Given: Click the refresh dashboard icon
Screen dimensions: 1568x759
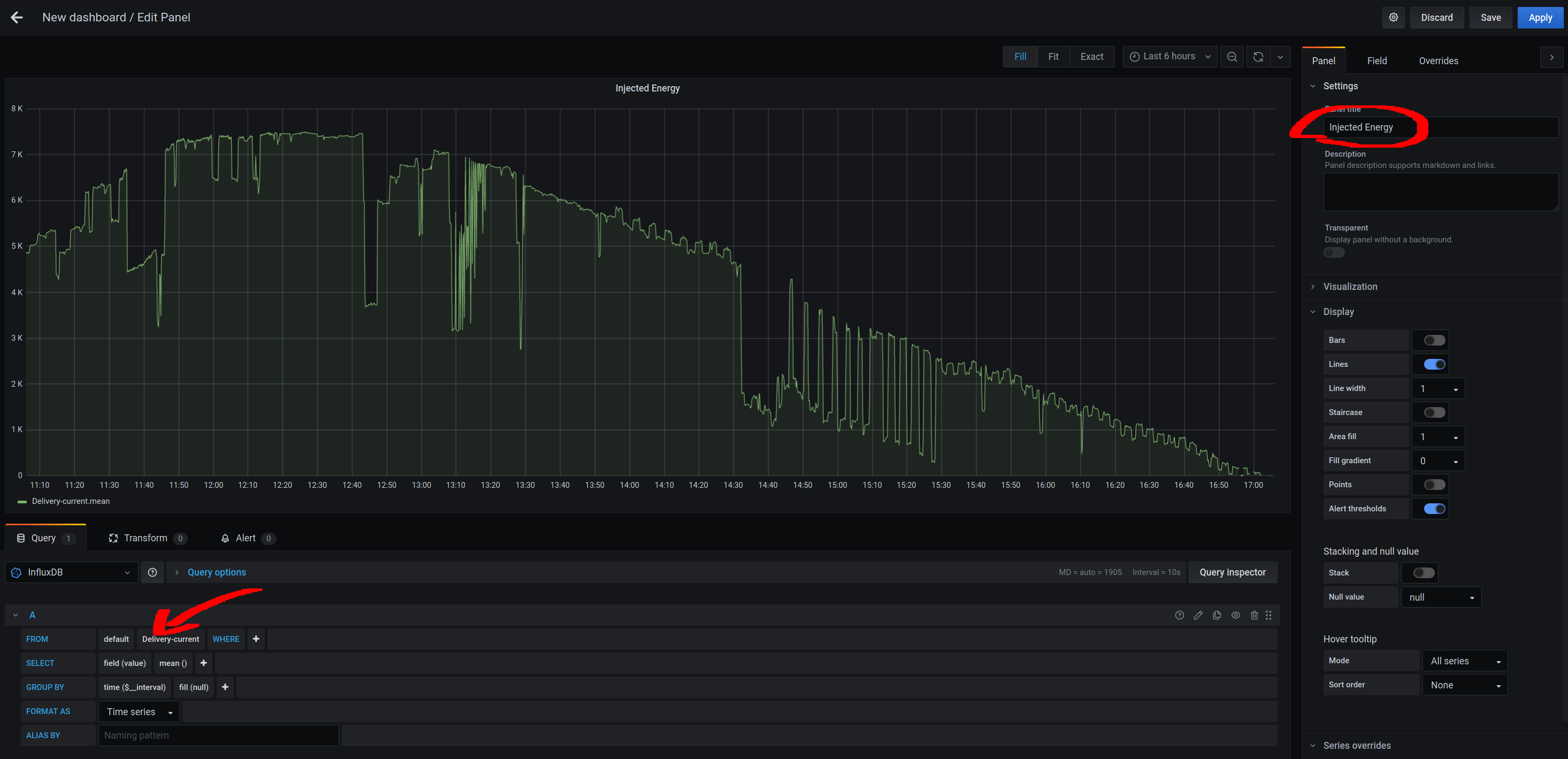Looking at the screenshot, I should pyautogui.click(x=1258, y=57).
